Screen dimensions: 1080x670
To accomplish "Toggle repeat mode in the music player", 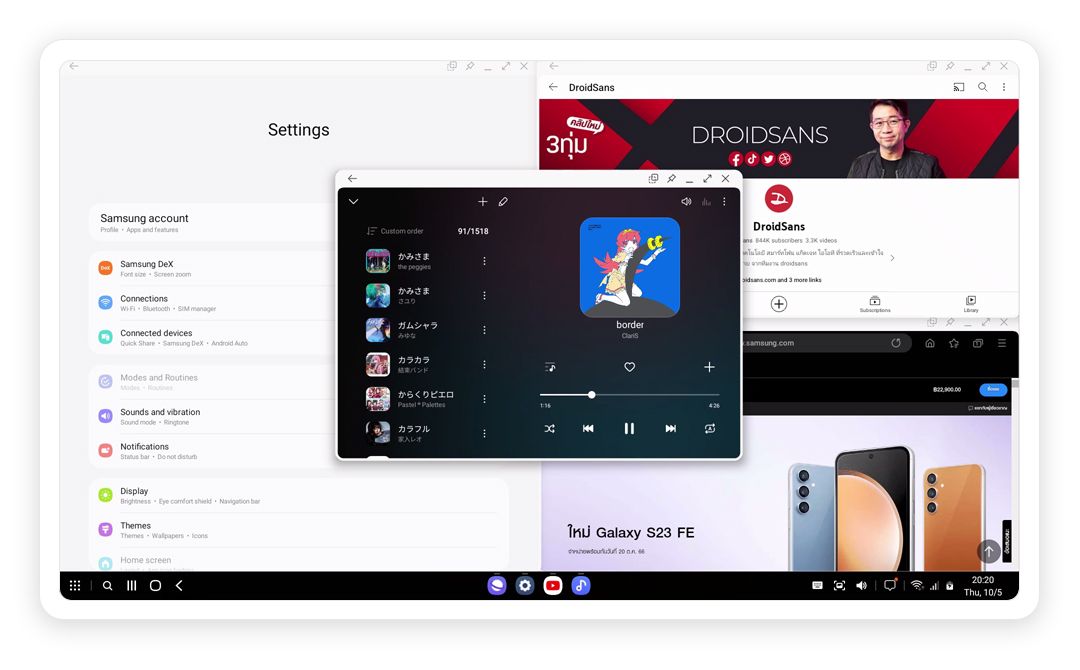I will (x=709, y=428).
